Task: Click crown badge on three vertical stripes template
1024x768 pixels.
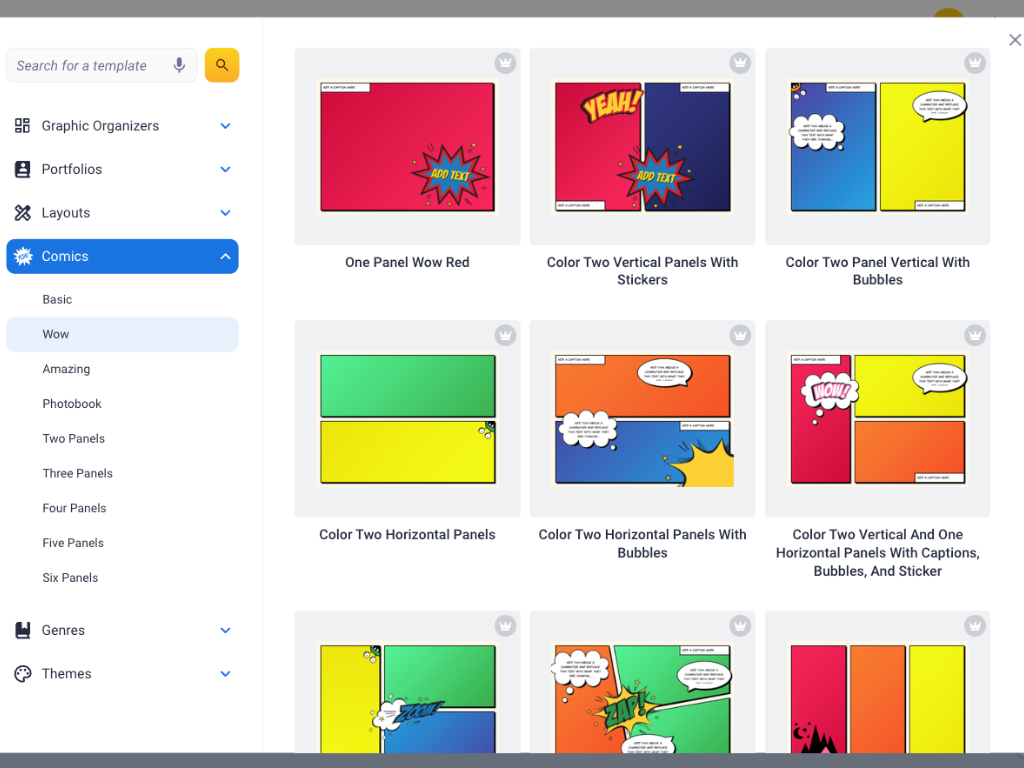Action: tap(975, 626)
